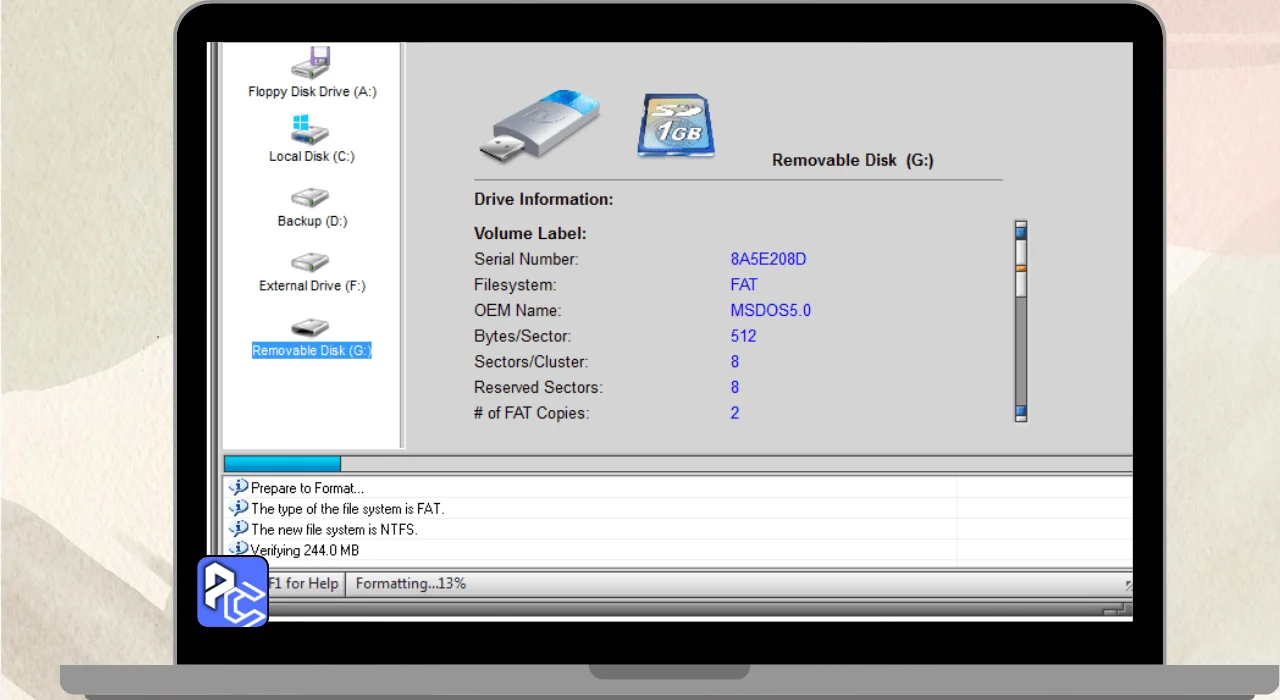
Task: Click the 1GB SD card icon
Action: pyautogui.click(x=676, y=126)
